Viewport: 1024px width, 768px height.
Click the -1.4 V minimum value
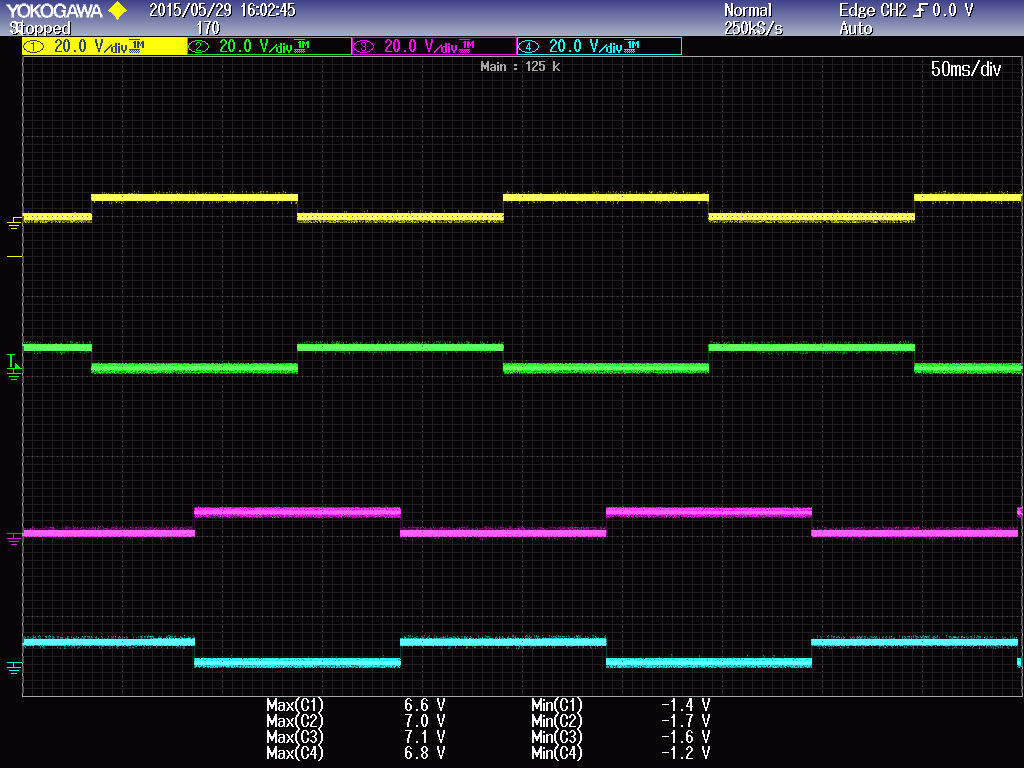pyautogui.click(x=685, y=705)
